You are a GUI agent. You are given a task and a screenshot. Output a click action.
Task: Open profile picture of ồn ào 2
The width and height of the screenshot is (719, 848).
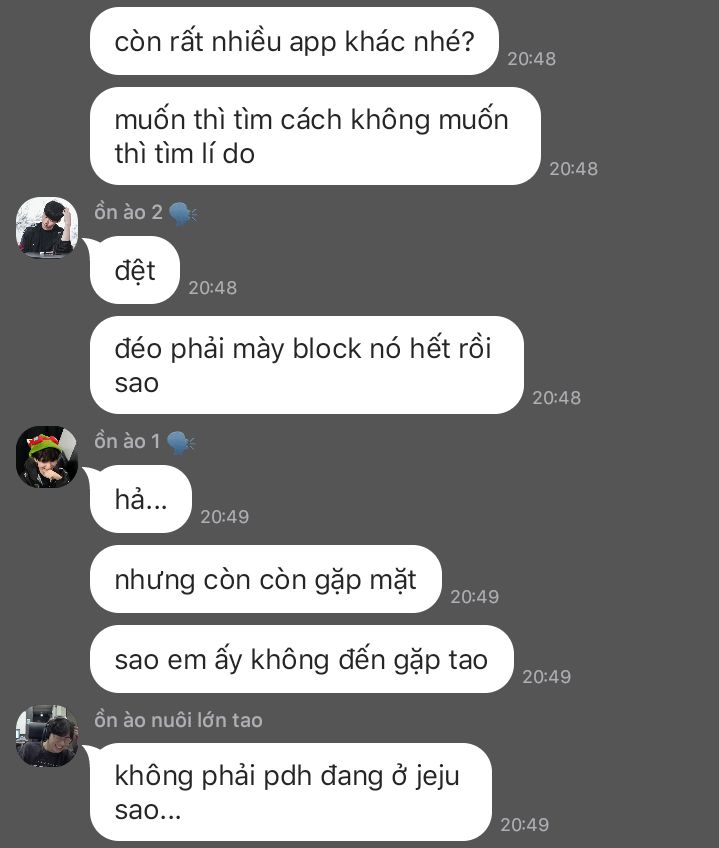[47, 228]
